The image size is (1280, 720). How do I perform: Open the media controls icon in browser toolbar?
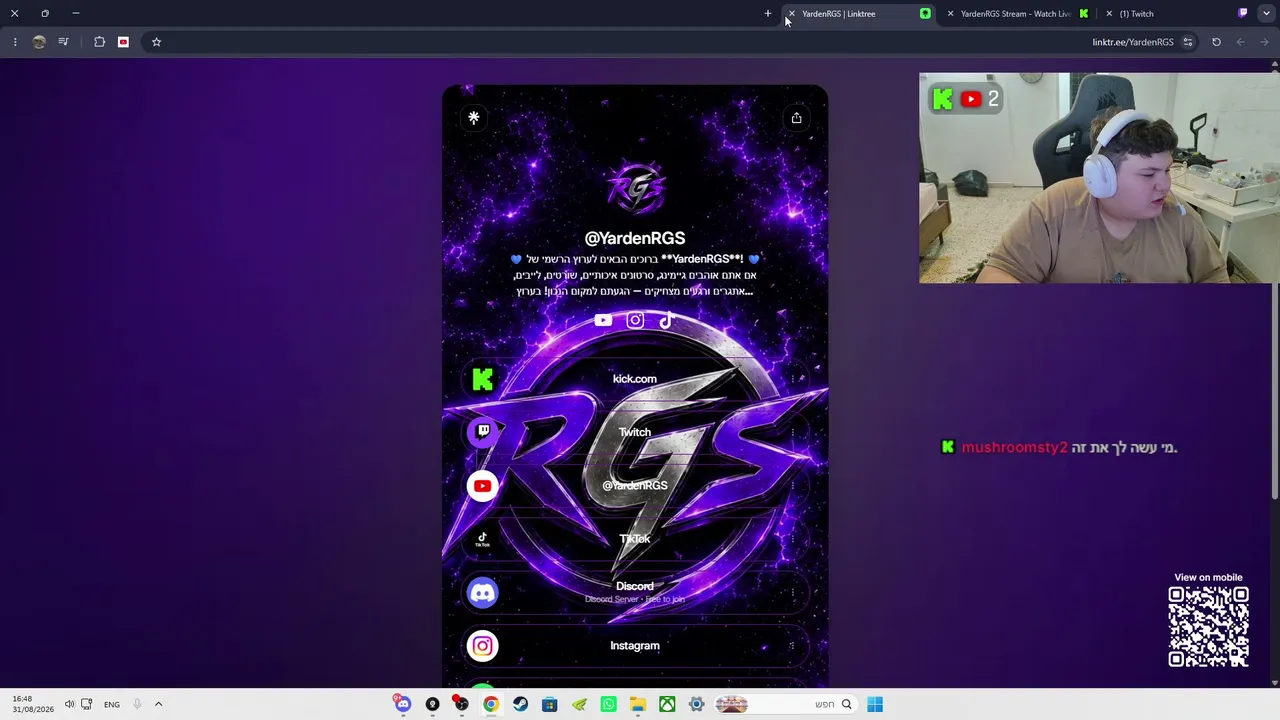tap(63, 42)
